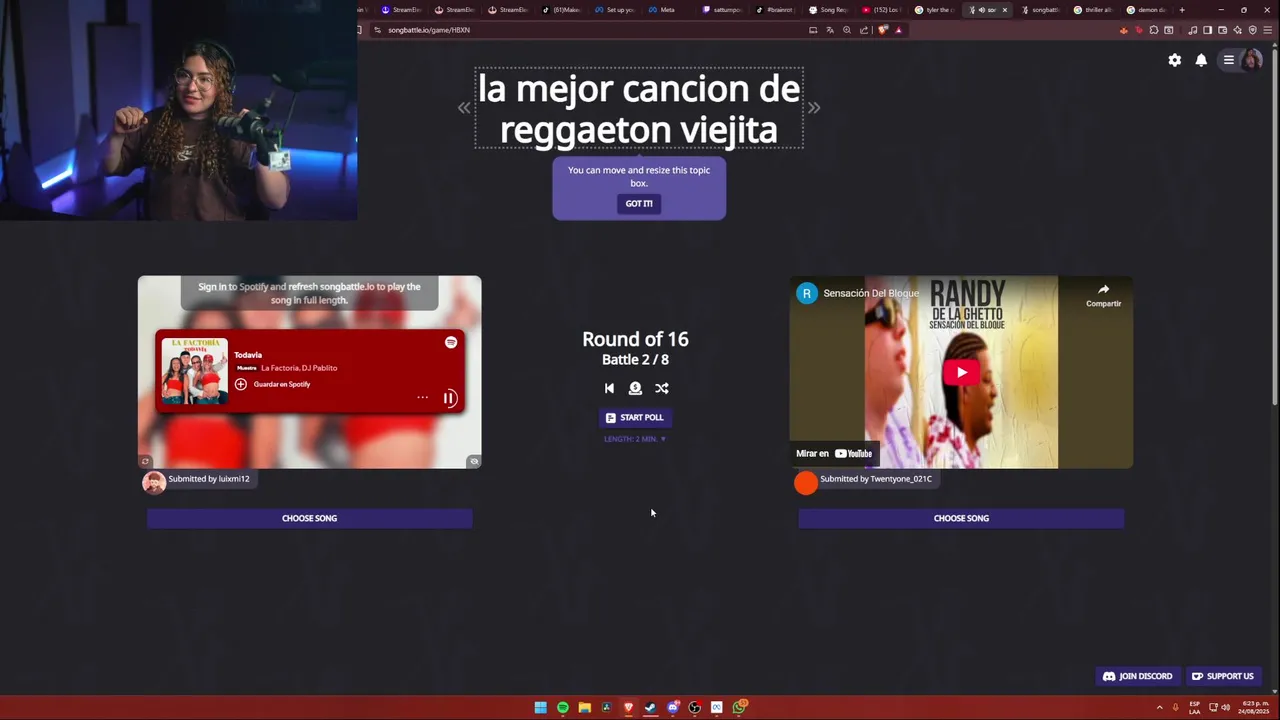Screen dimensions: 1280x720
Task: Open the Todavia song title link
Action: coord(248,355)
